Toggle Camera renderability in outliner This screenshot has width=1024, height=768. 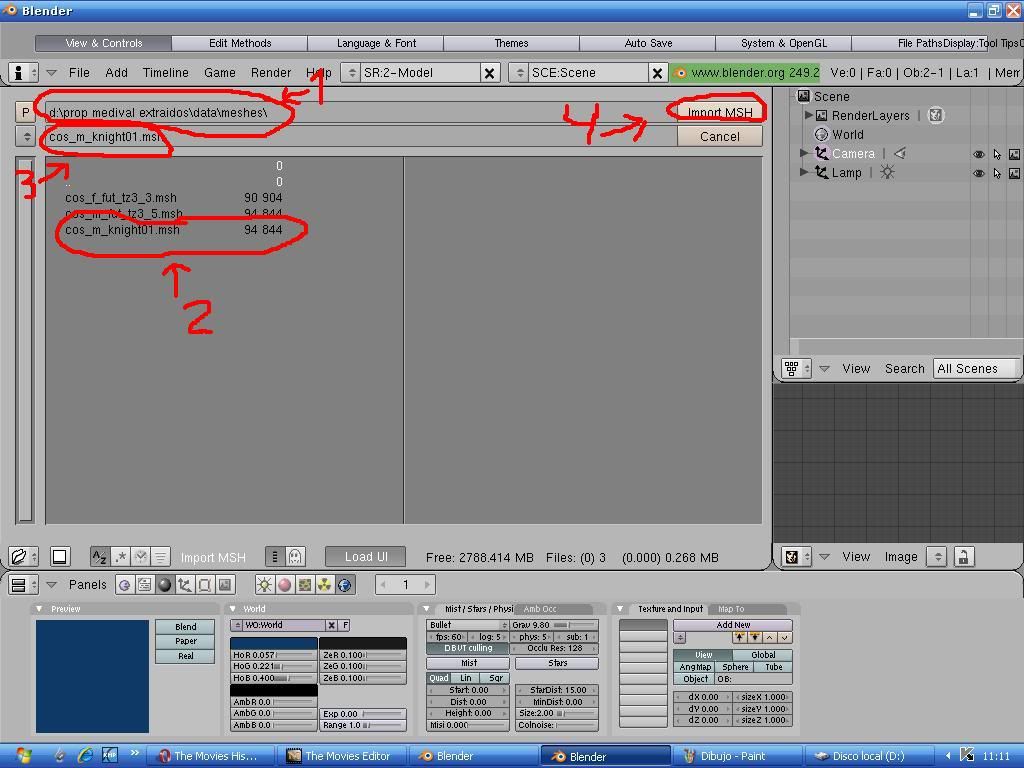coord(1014,155)
